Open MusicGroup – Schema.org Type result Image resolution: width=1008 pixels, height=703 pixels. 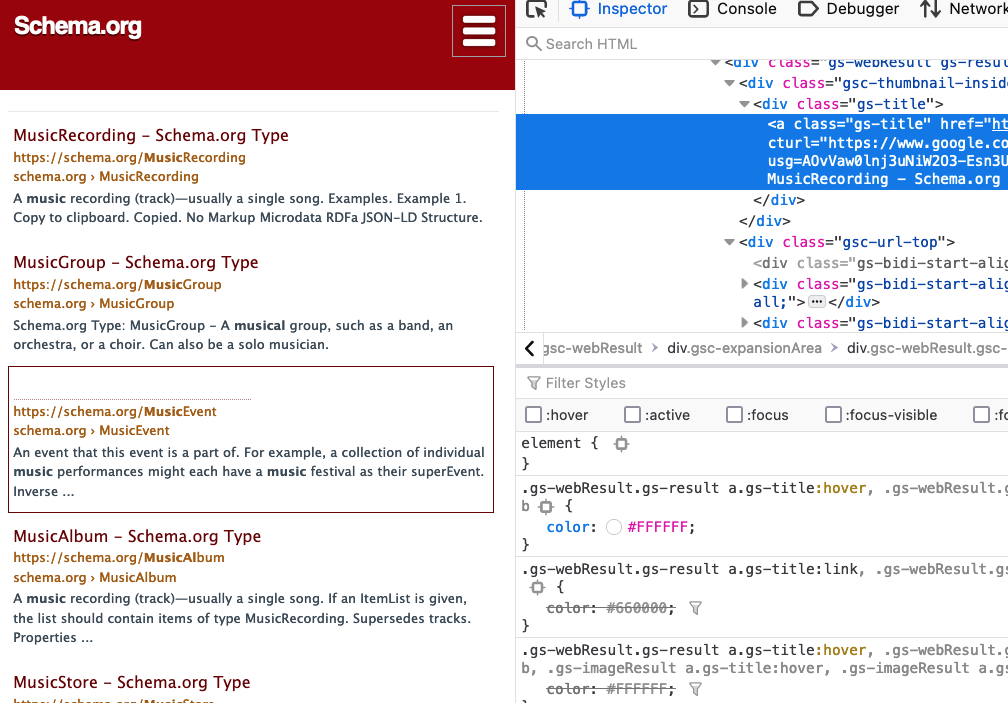(136, 262)
